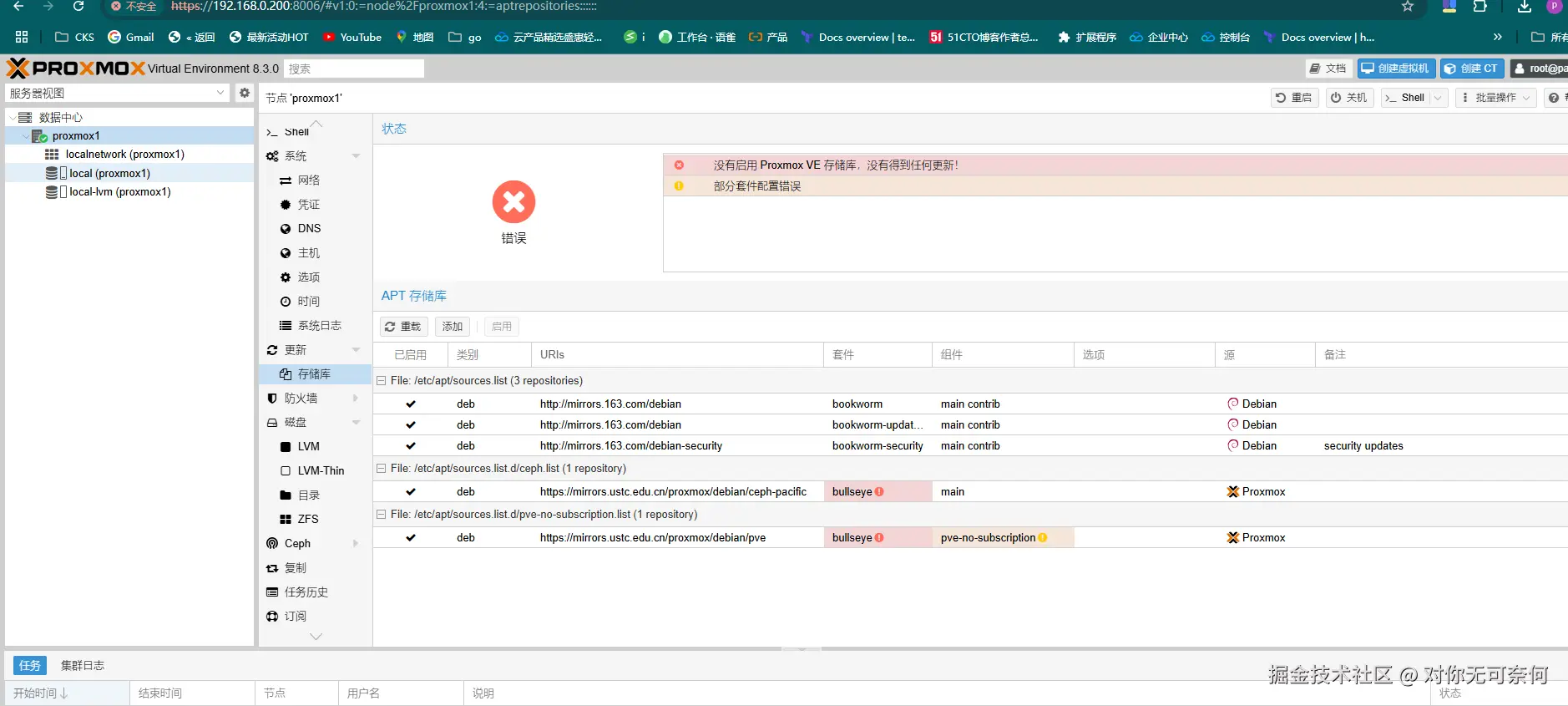Click the Ceph logo icon
The width and height of the screenshot is (1568, 706).
click(272, 544)
